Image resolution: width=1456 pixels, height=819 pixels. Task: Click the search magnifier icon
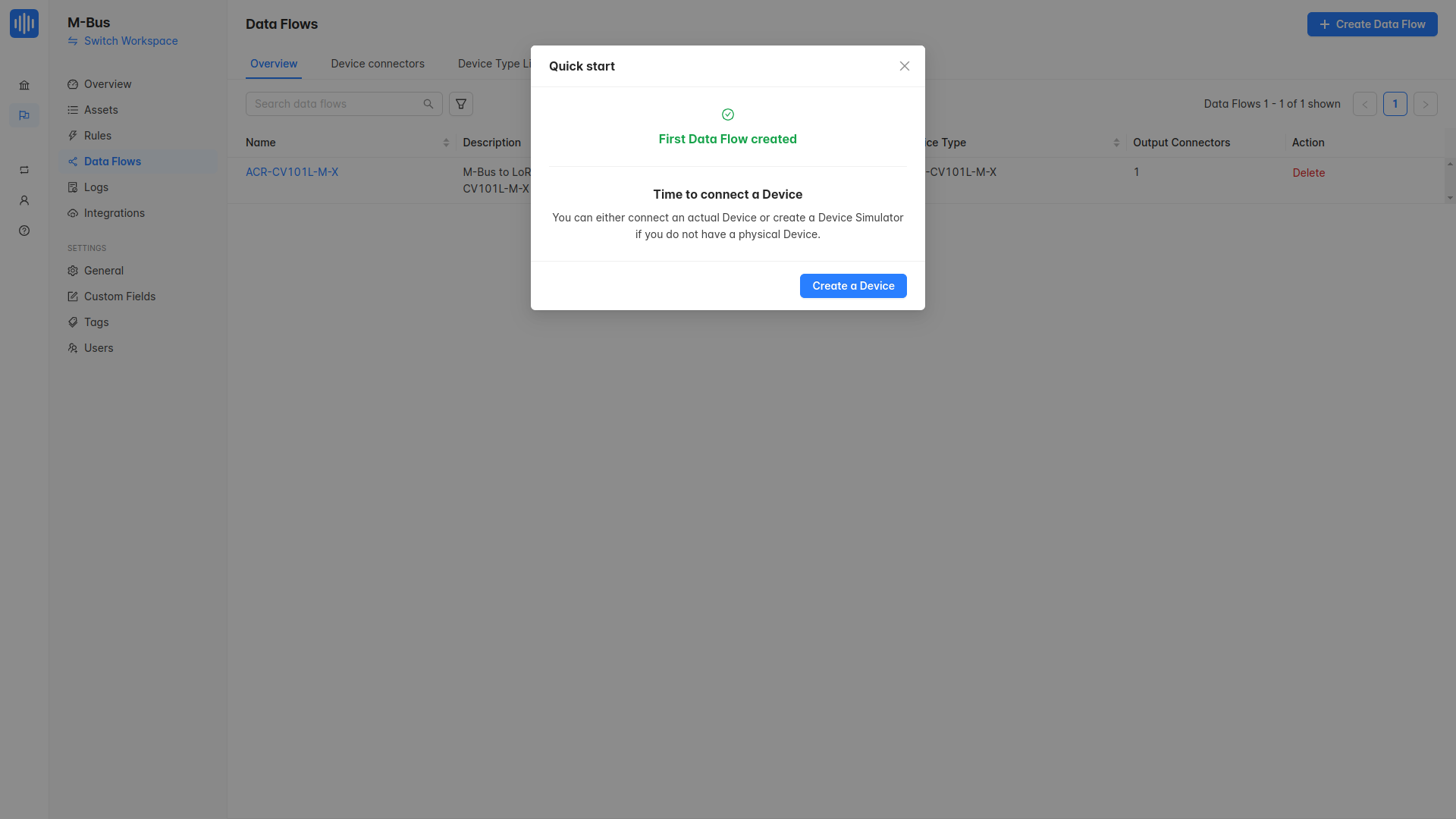pos(428,104)
